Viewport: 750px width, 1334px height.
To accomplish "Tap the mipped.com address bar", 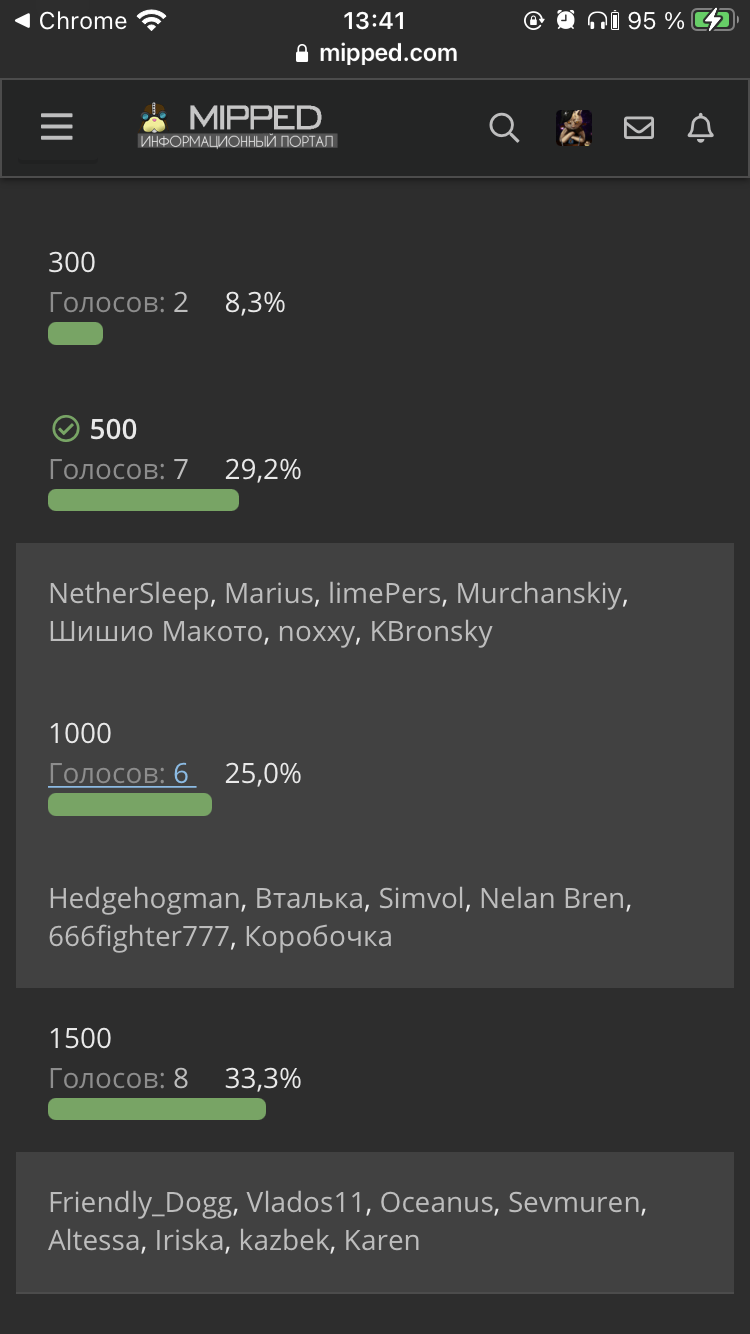I will point(376,54).
